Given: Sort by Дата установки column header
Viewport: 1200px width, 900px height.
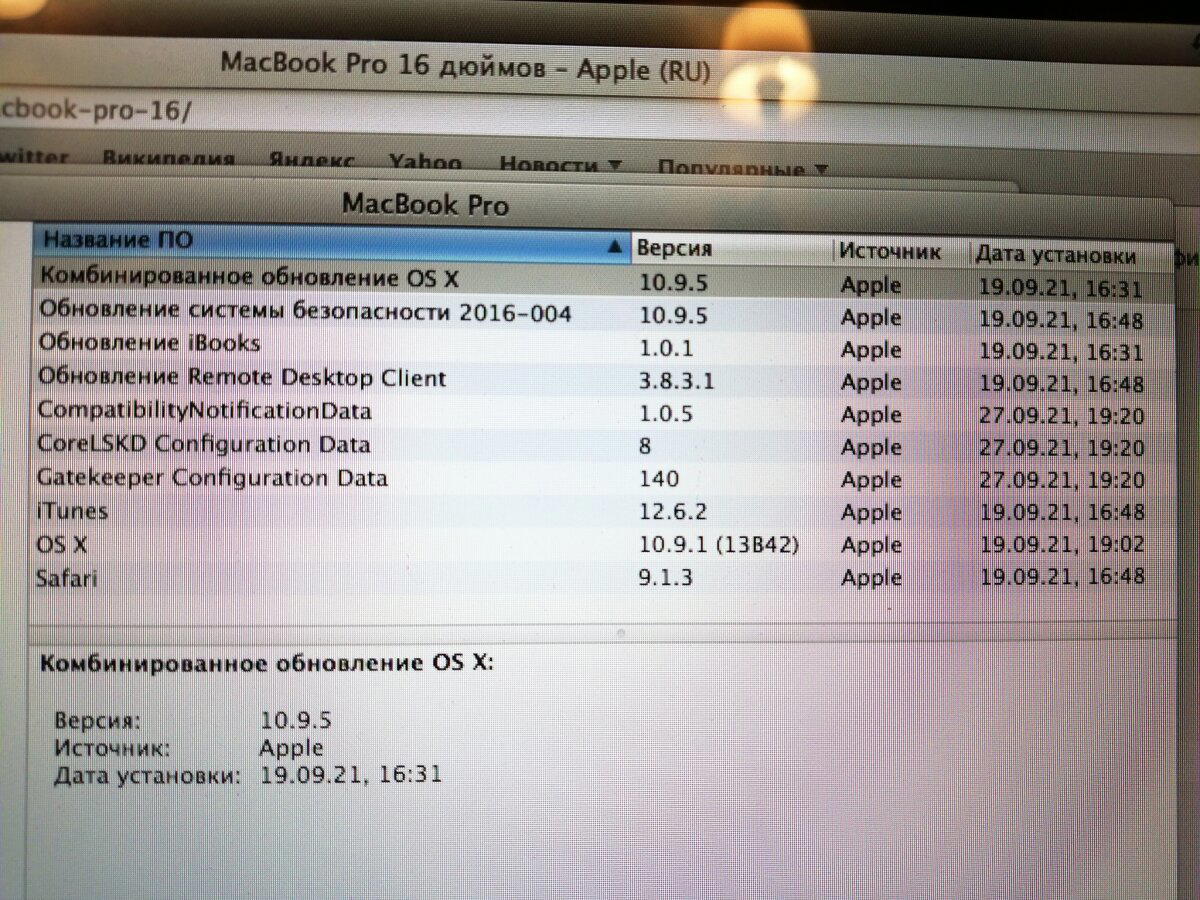Looking at the screenshot, I should [1055, 255].
